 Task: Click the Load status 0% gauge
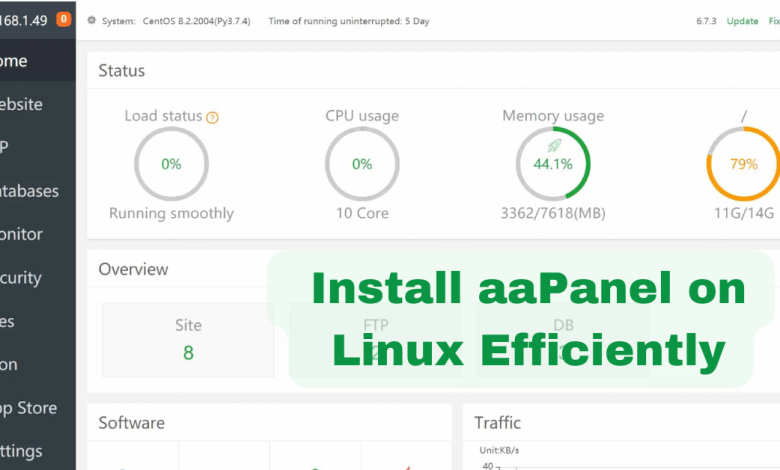click(x=171, y=164)
